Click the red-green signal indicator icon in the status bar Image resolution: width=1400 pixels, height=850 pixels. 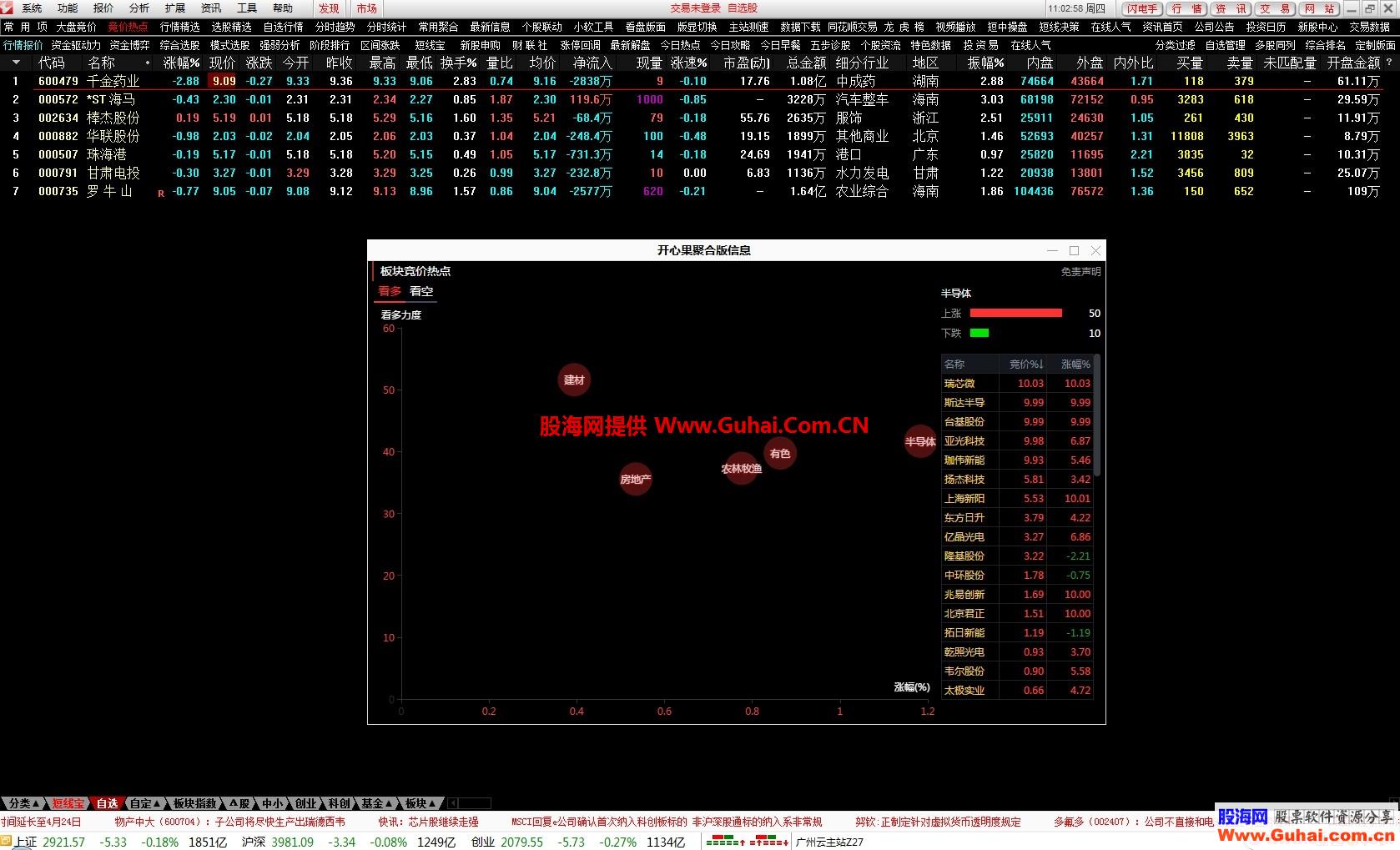coord(748,842)
